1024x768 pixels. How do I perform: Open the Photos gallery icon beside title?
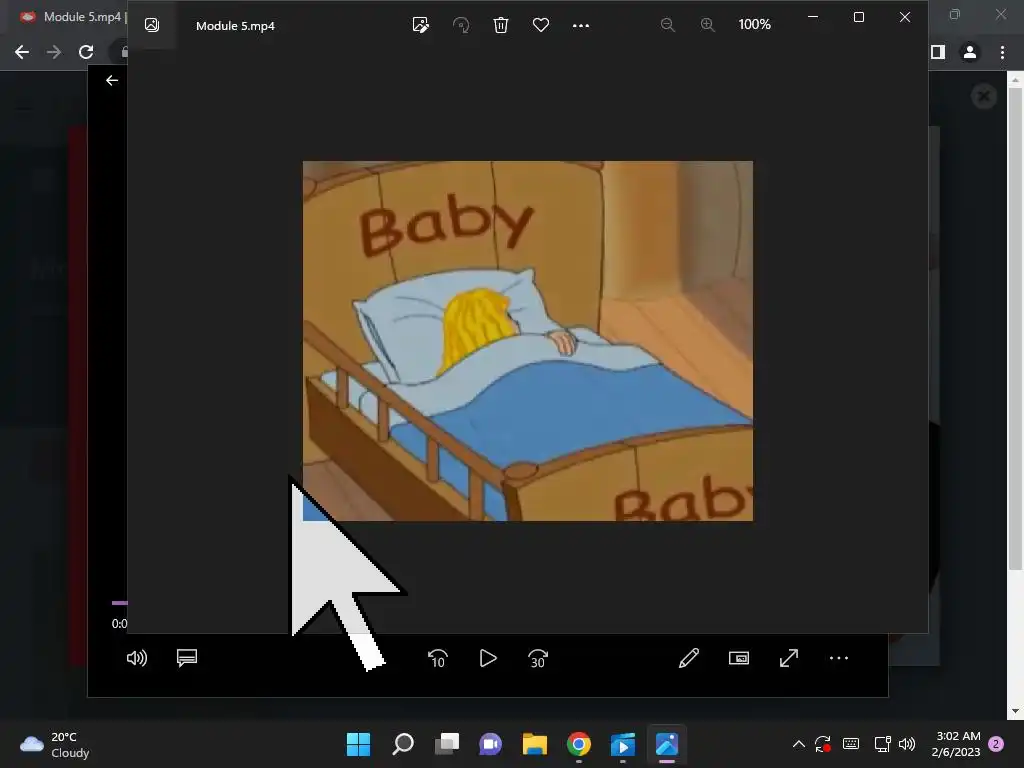(152, 25)
